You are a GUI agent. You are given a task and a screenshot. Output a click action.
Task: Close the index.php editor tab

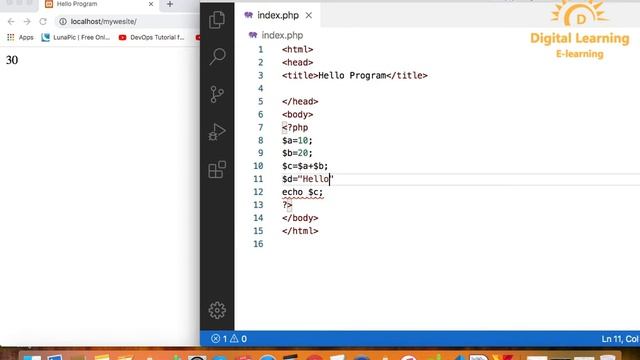(x=309, y=15)
